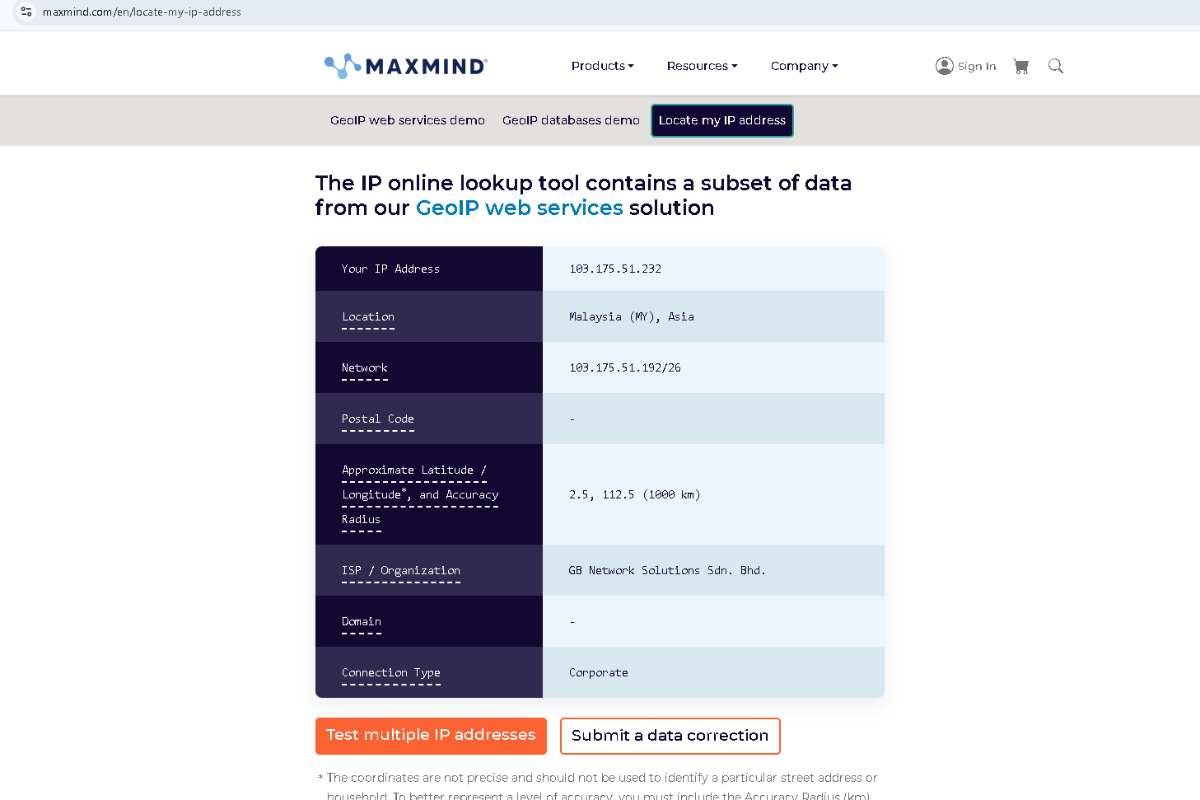The height and width of the screenshot is (800, 1200).
Task: Click the Network label tooltip
Action: [x=364, y=368]
